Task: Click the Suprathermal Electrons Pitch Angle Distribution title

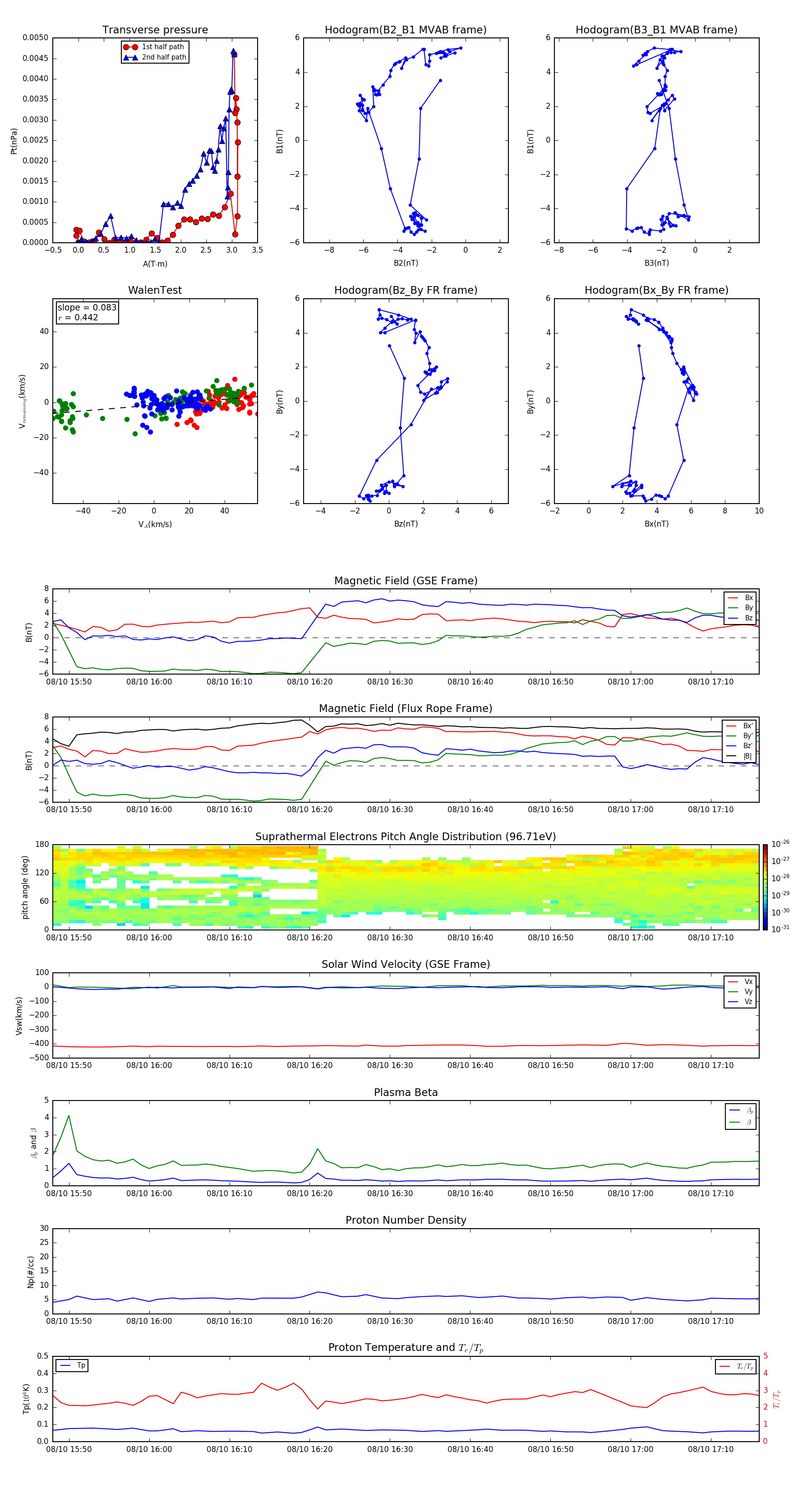Action: click(x=406, y=837)
